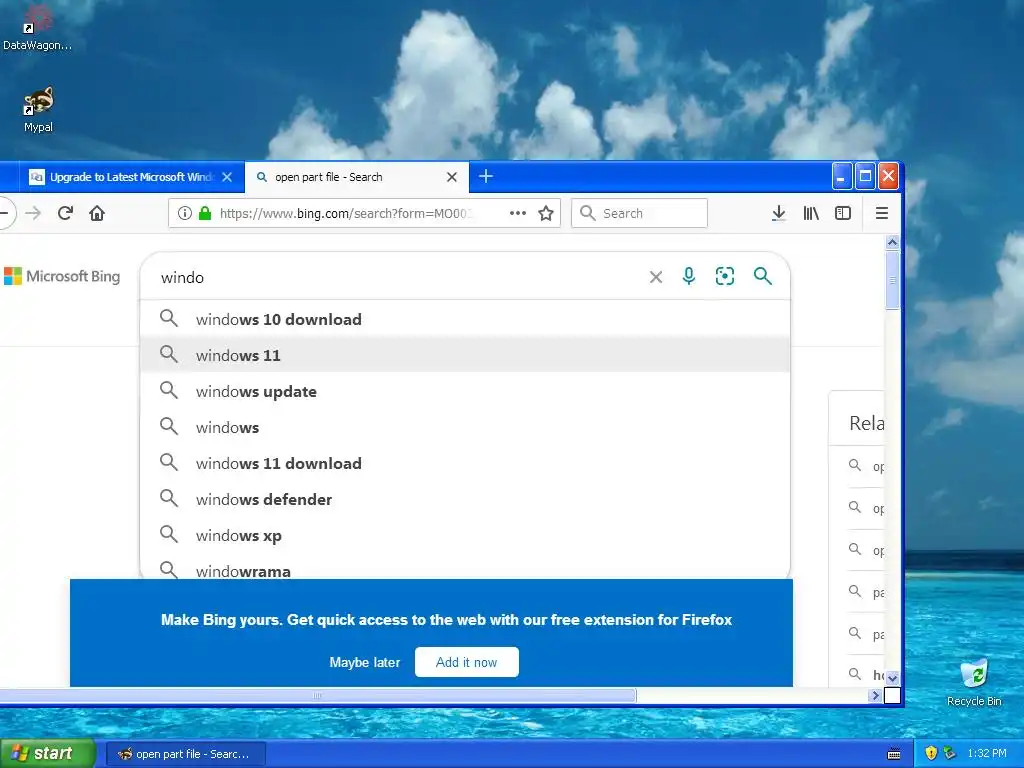Image resolution: width=1024 pixels, height=768 pixels.
Task: Open the DataWagon desktop shortcut
Action: [x=37, y=27]
